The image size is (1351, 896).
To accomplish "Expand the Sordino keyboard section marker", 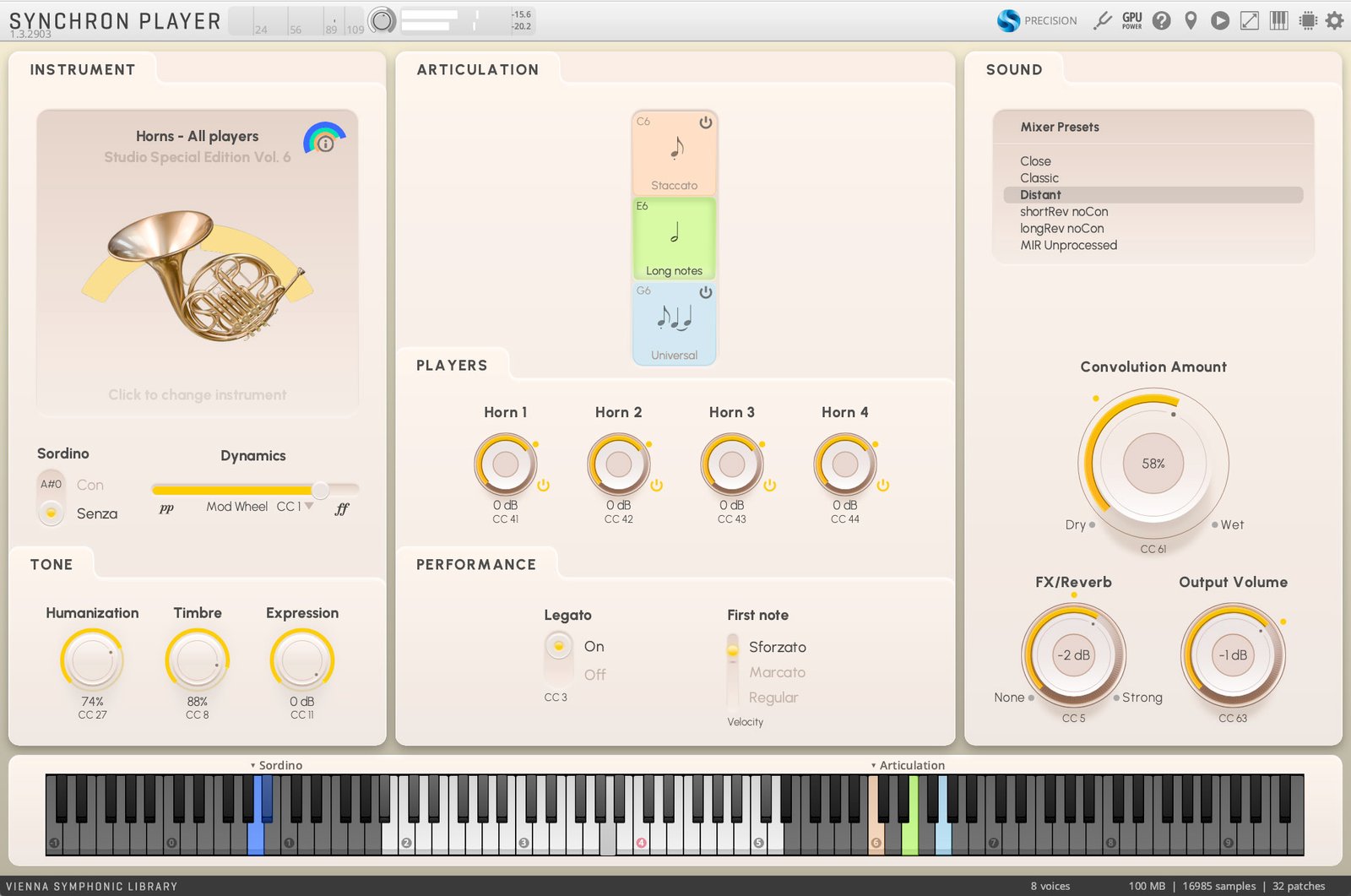I will pos(252,766).
